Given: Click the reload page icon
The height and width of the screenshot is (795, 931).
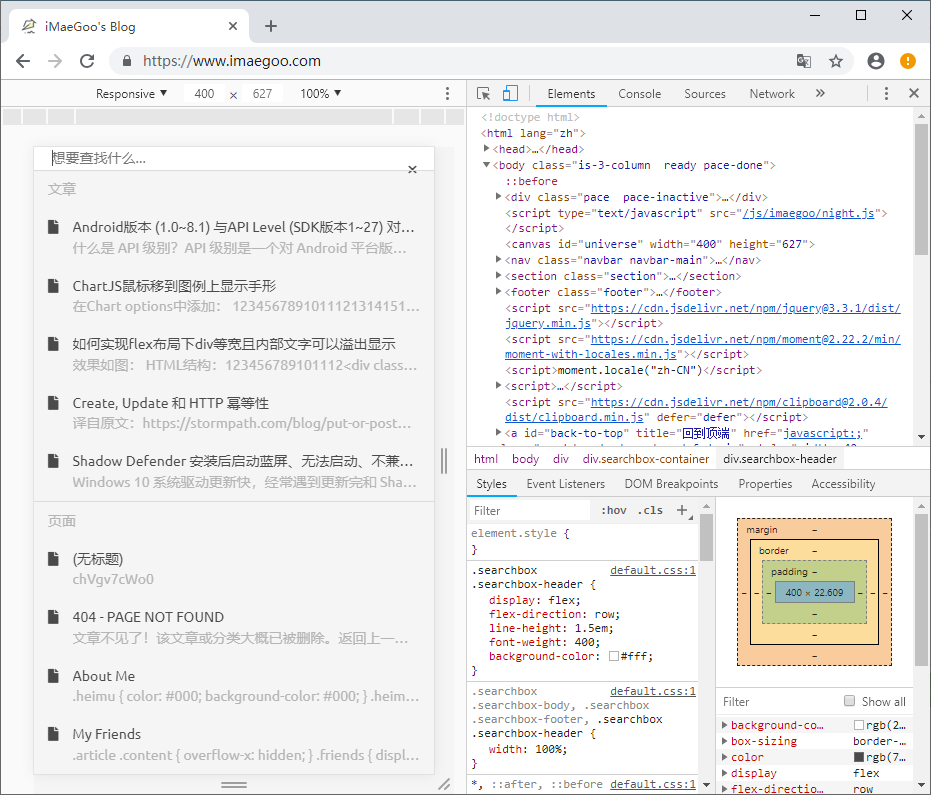Looking at the screenshot, I should click(87, 60).
